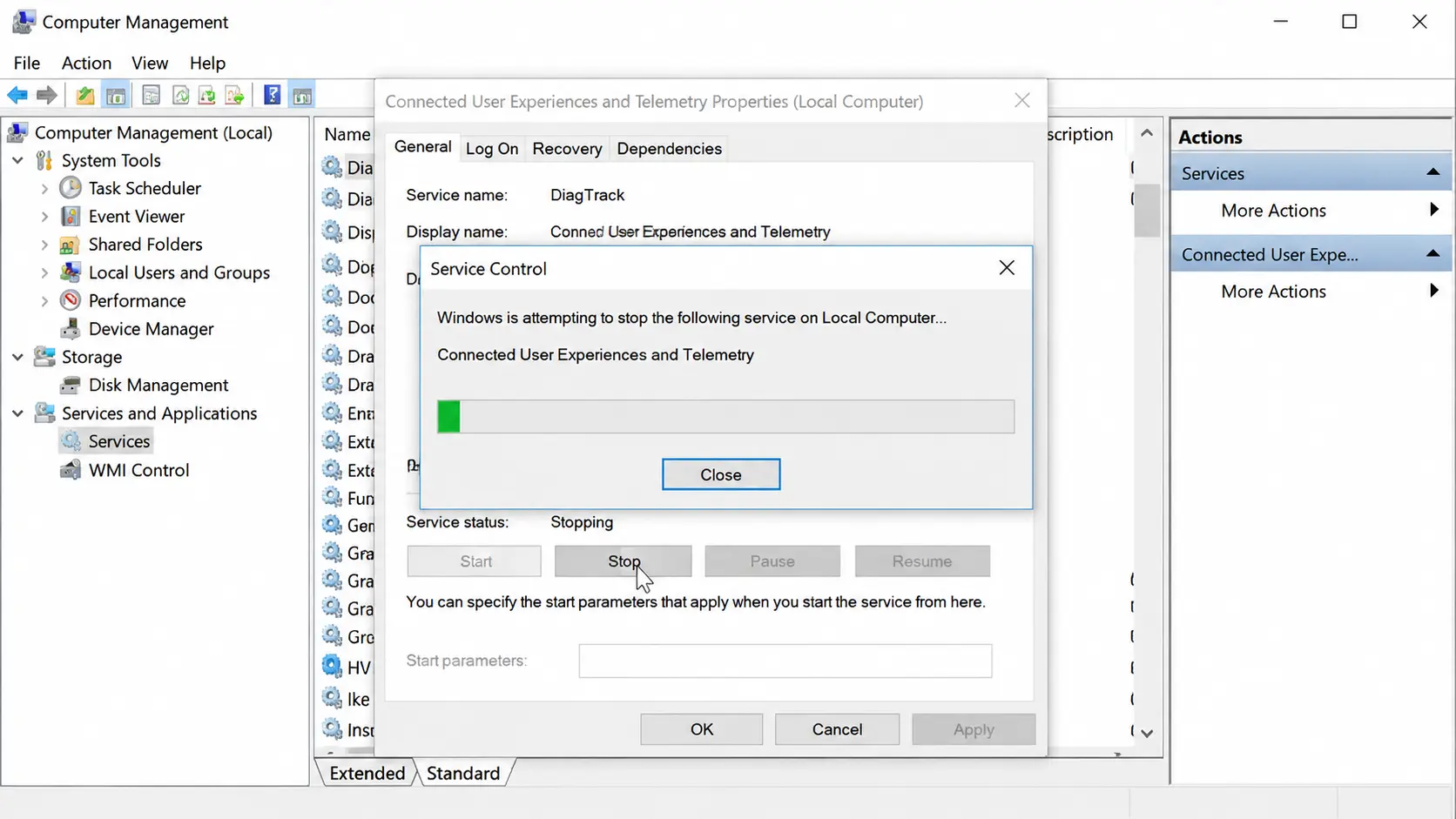The height and width of the screenshot is (819, 1456).
Task: Click the WMI Control icon
Action: [x=71, y=470]
